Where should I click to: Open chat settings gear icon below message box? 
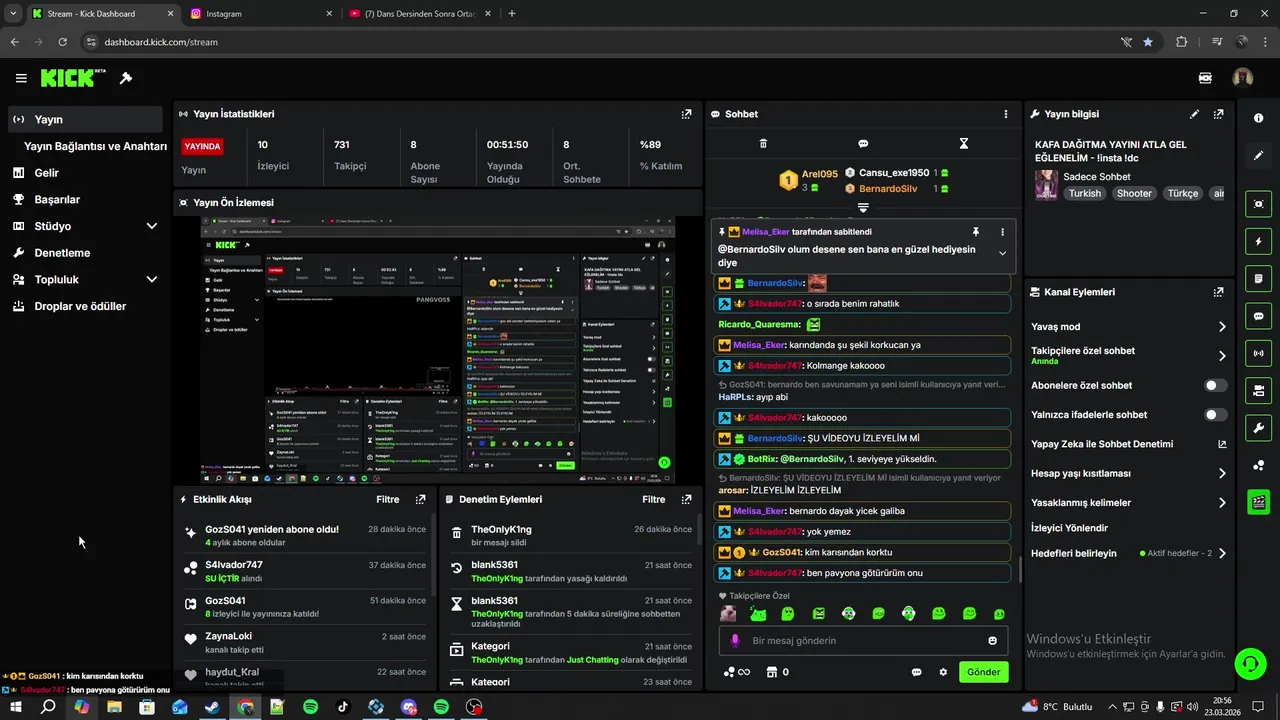click(x=943, y=672)
